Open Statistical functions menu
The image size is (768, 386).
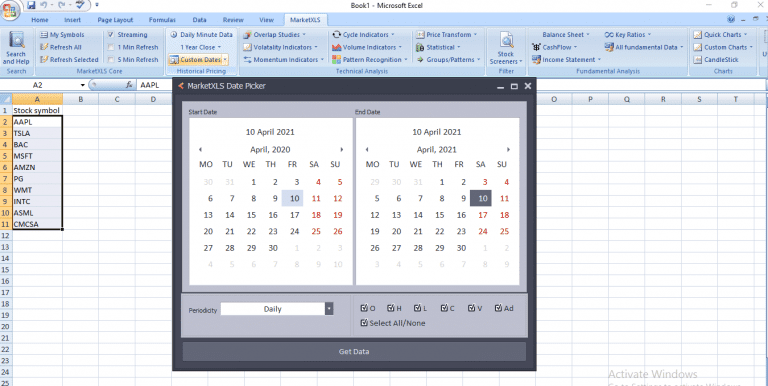point(438,47)
